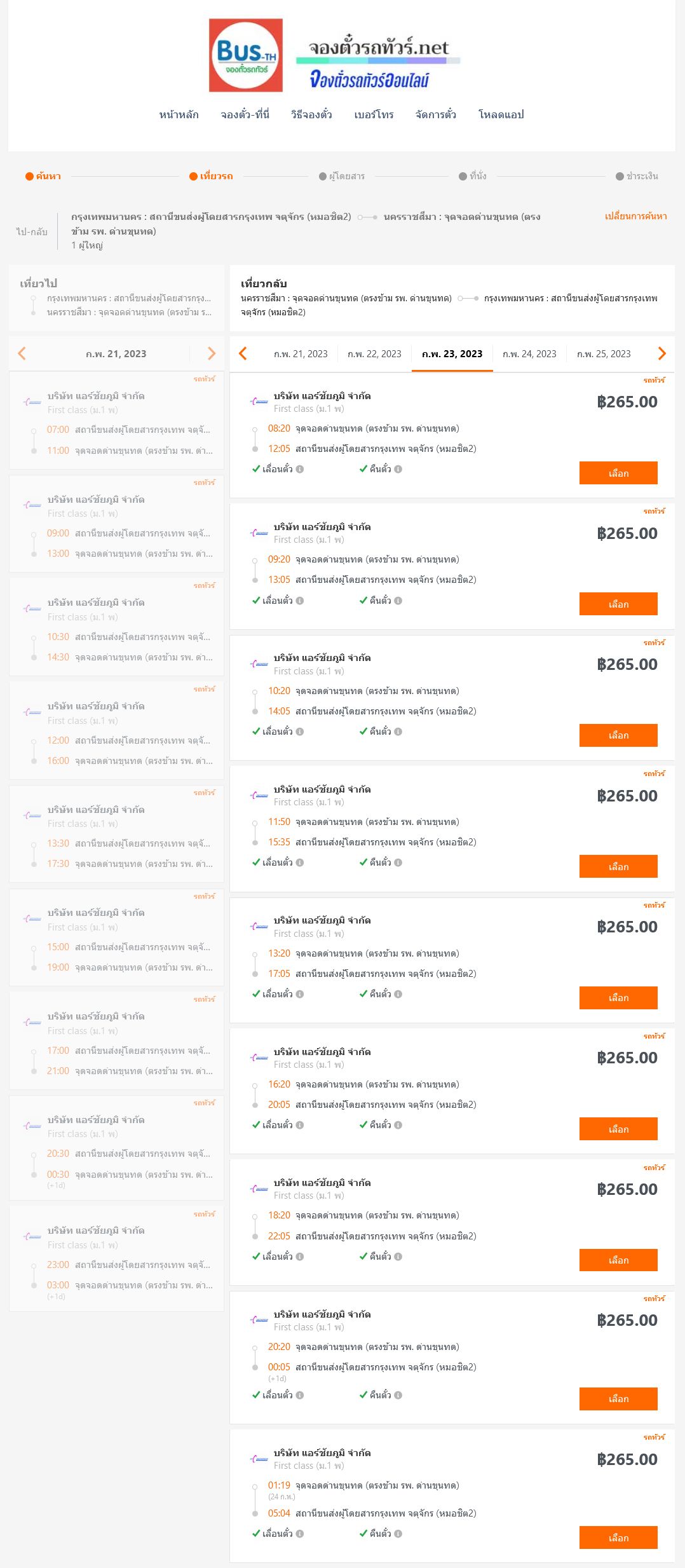This screenshot has height=1568, width=685.
Task: Pick the 07:00 outbound trip card
Action: click(116, 421)
